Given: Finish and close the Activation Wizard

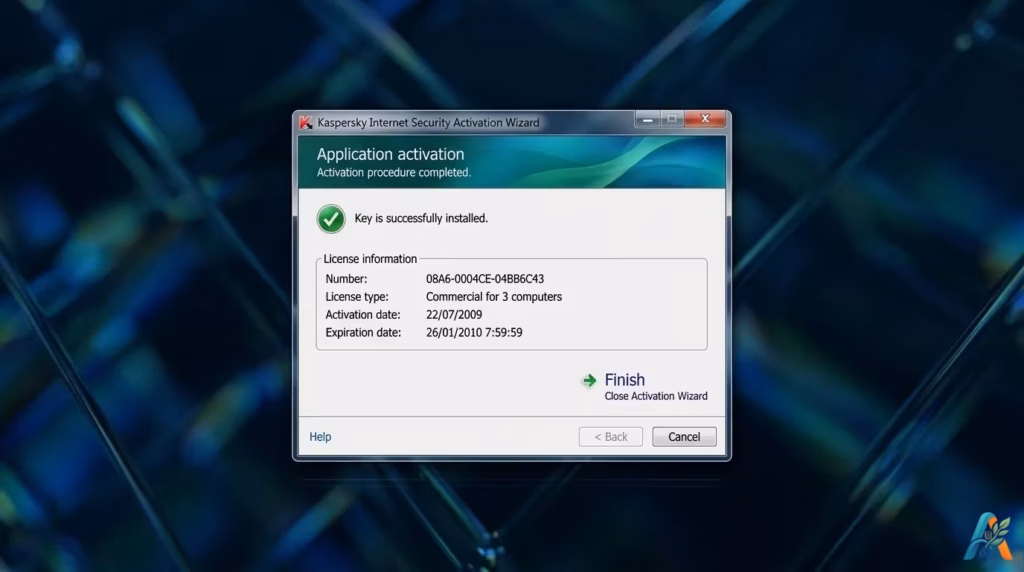Looking at the screenshot, I should click(x=624, y=379).
